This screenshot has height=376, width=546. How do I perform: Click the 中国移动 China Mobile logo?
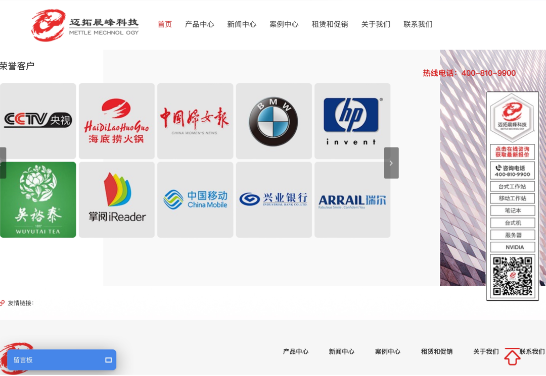195,200
